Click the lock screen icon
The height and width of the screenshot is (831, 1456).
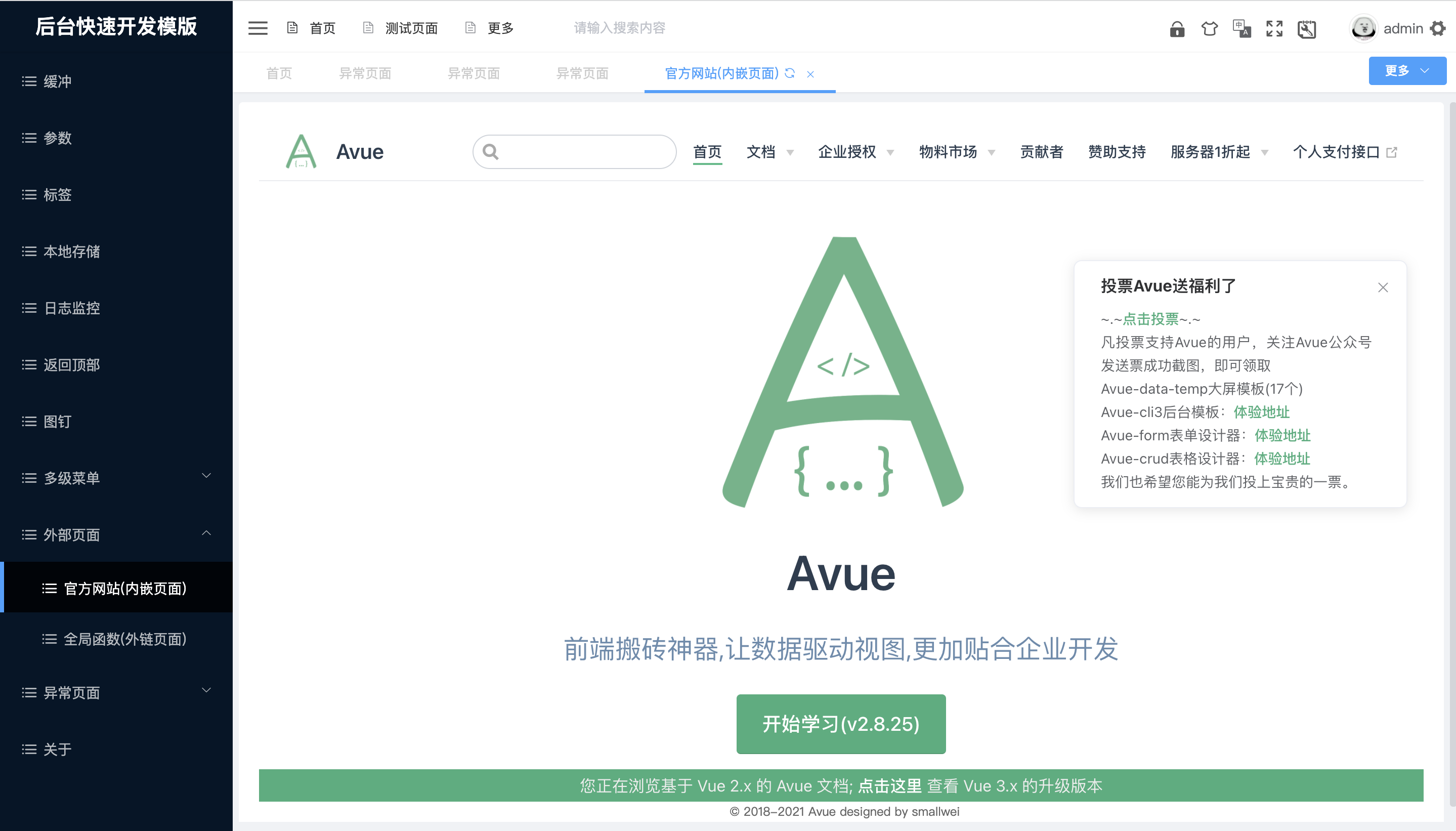point(1176,28)
